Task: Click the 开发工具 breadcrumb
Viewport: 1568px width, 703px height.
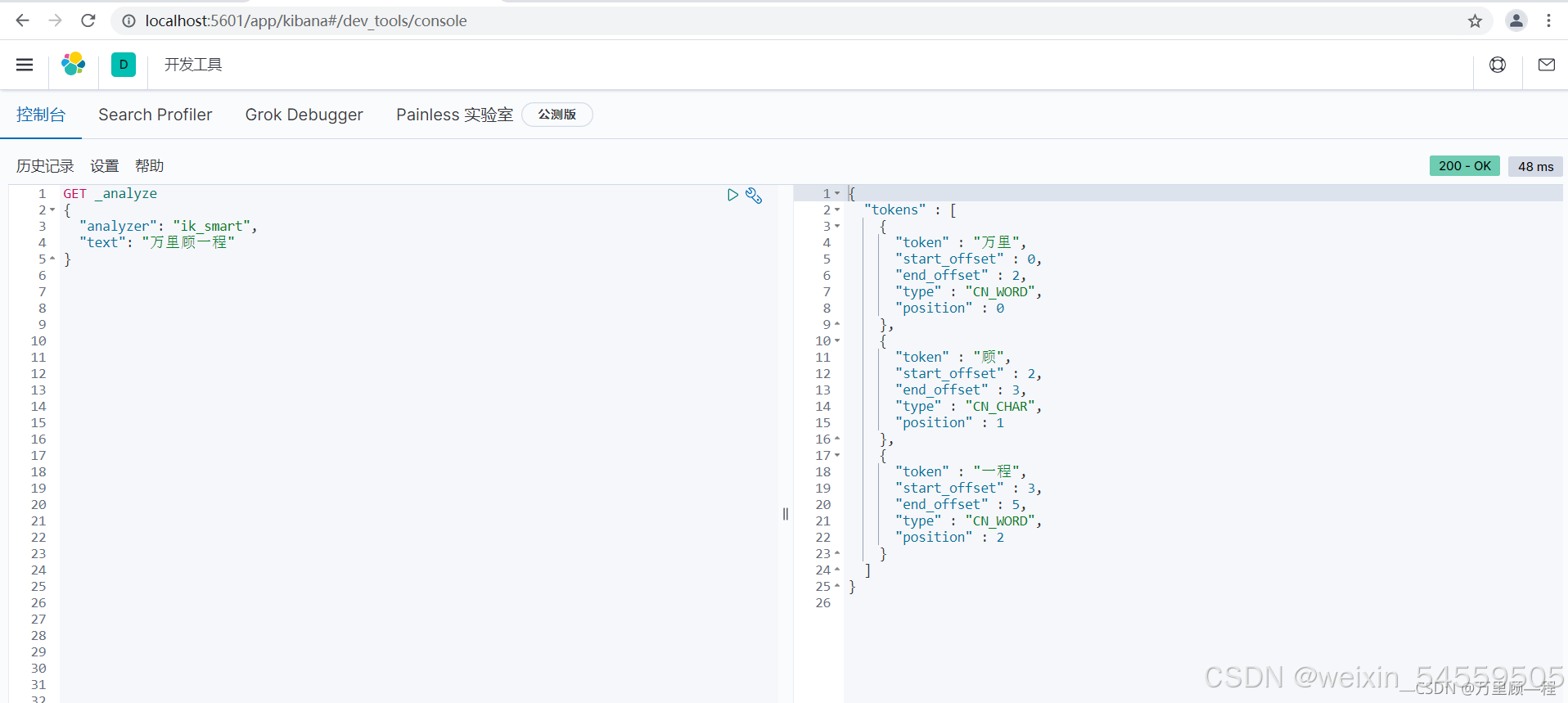Action: point(193,65)
